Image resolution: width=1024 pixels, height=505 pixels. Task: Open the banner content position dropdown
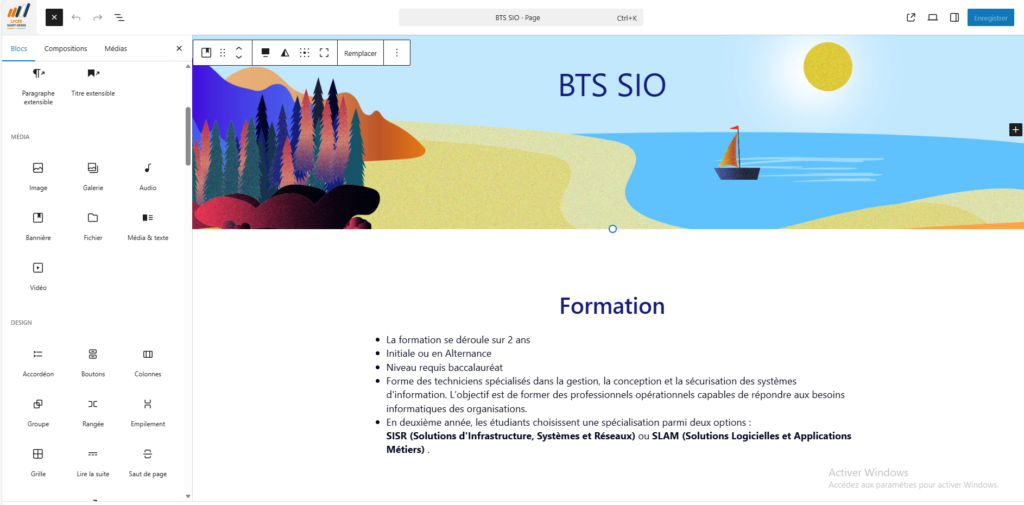[304, 53]
